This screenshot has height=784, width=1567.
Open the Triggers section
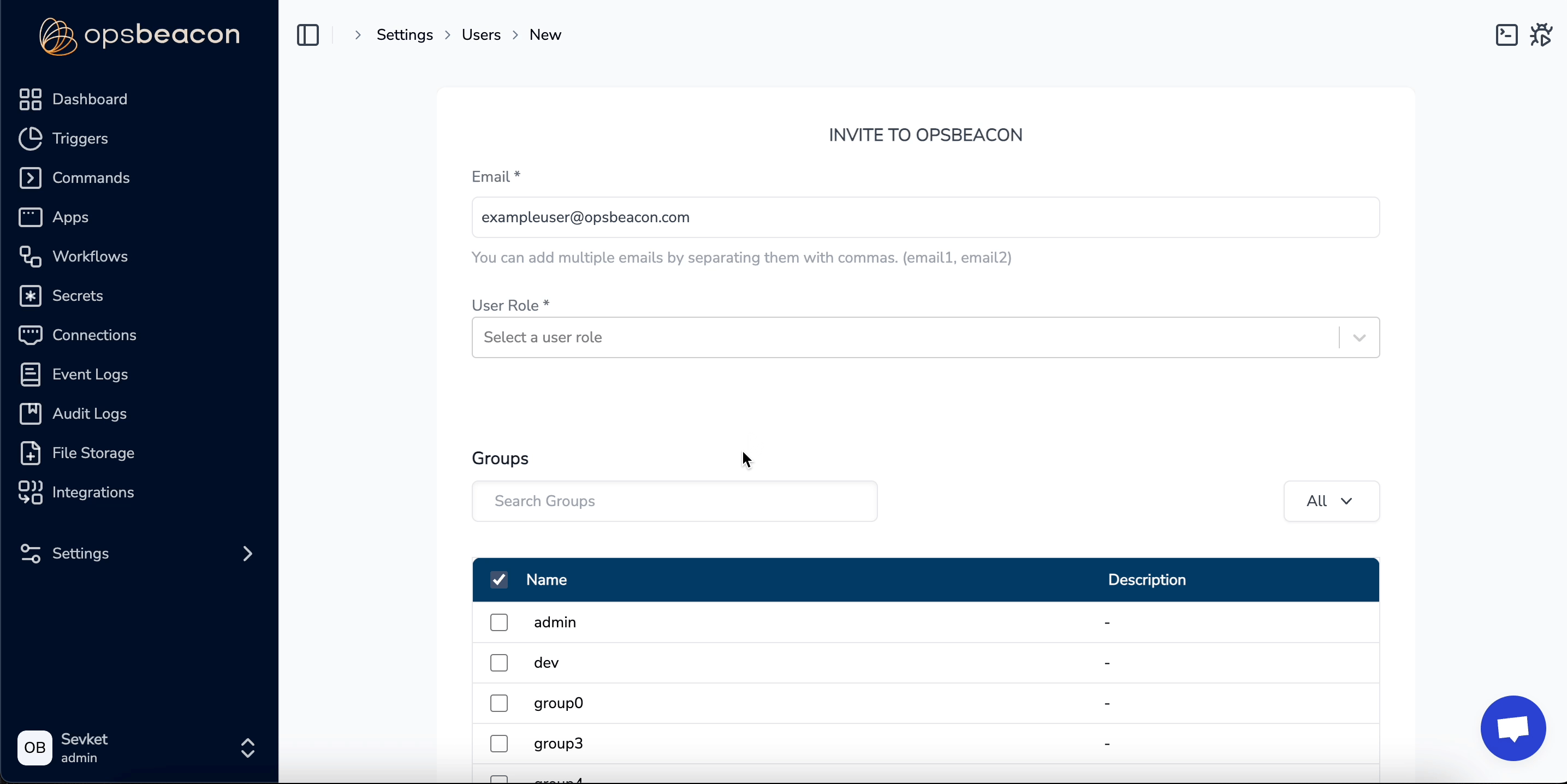click(x=80, y=138)
